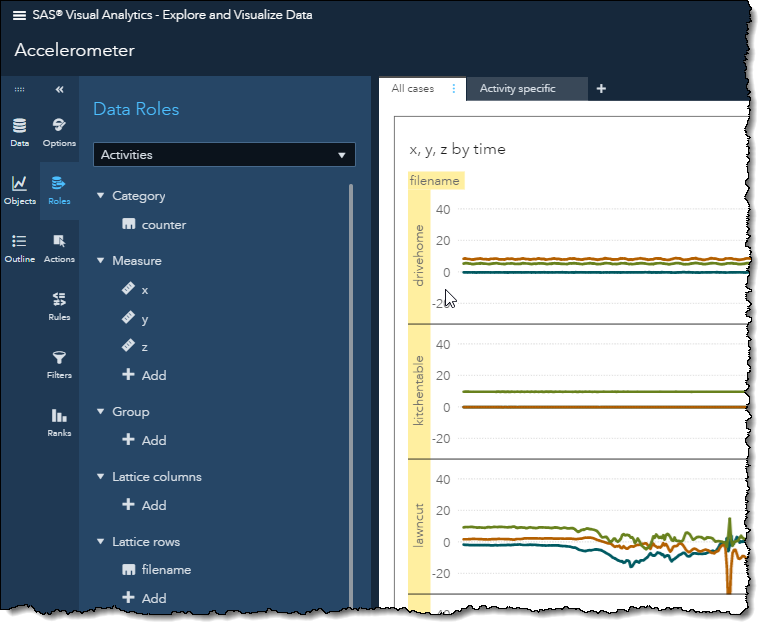
Task: Click the chart title x, y, z by time
Action: 457,149
